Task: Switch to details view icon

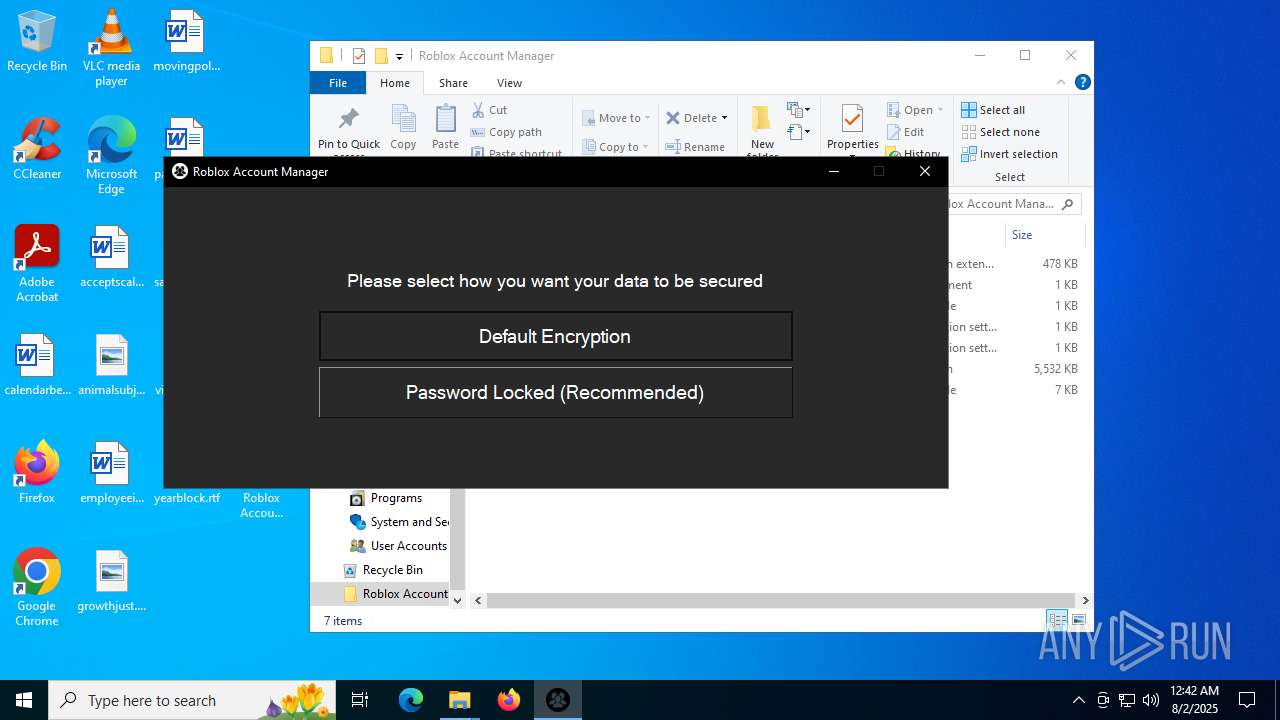Action: tap(1057, 621)
